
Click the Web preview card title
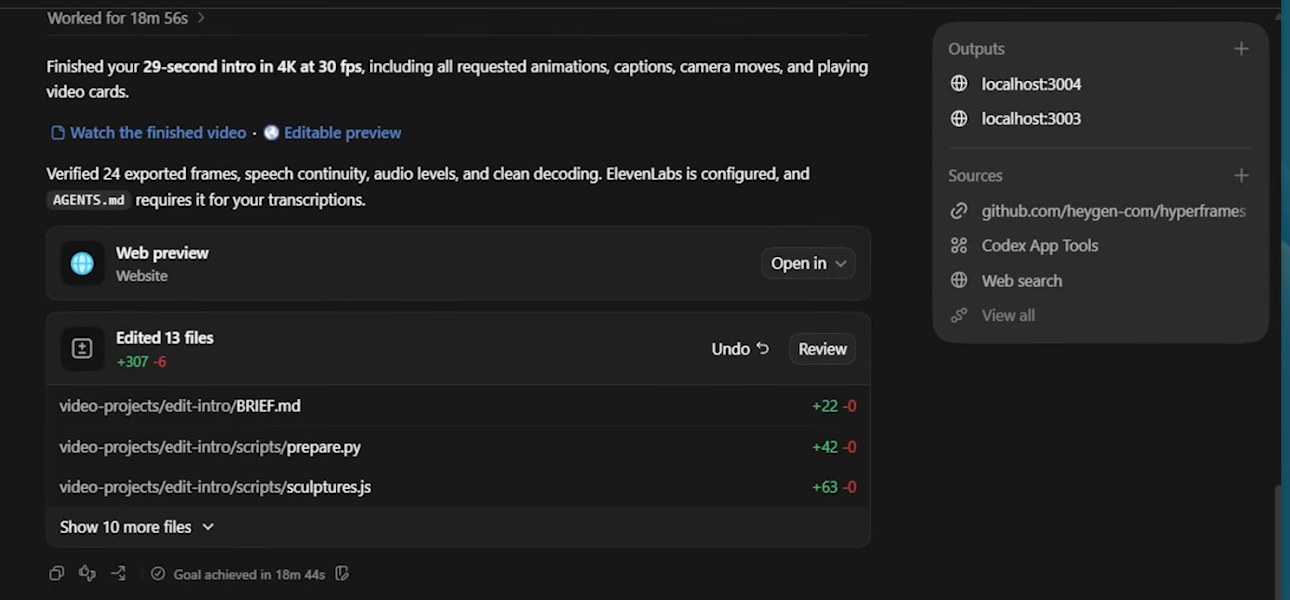[x=162, y=253]
